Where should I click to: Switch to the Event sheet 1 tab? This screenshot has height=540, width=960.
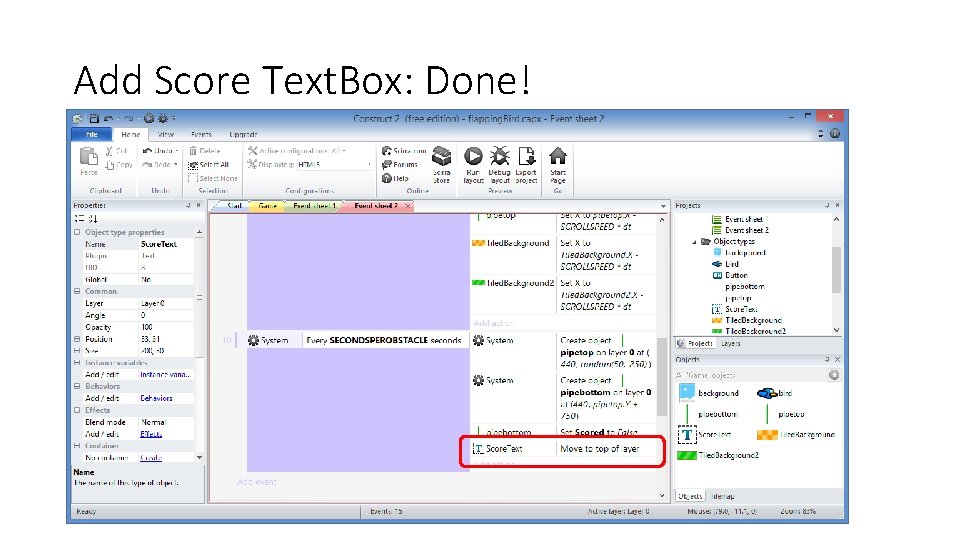pyautogui.click(x=313, y=206)
